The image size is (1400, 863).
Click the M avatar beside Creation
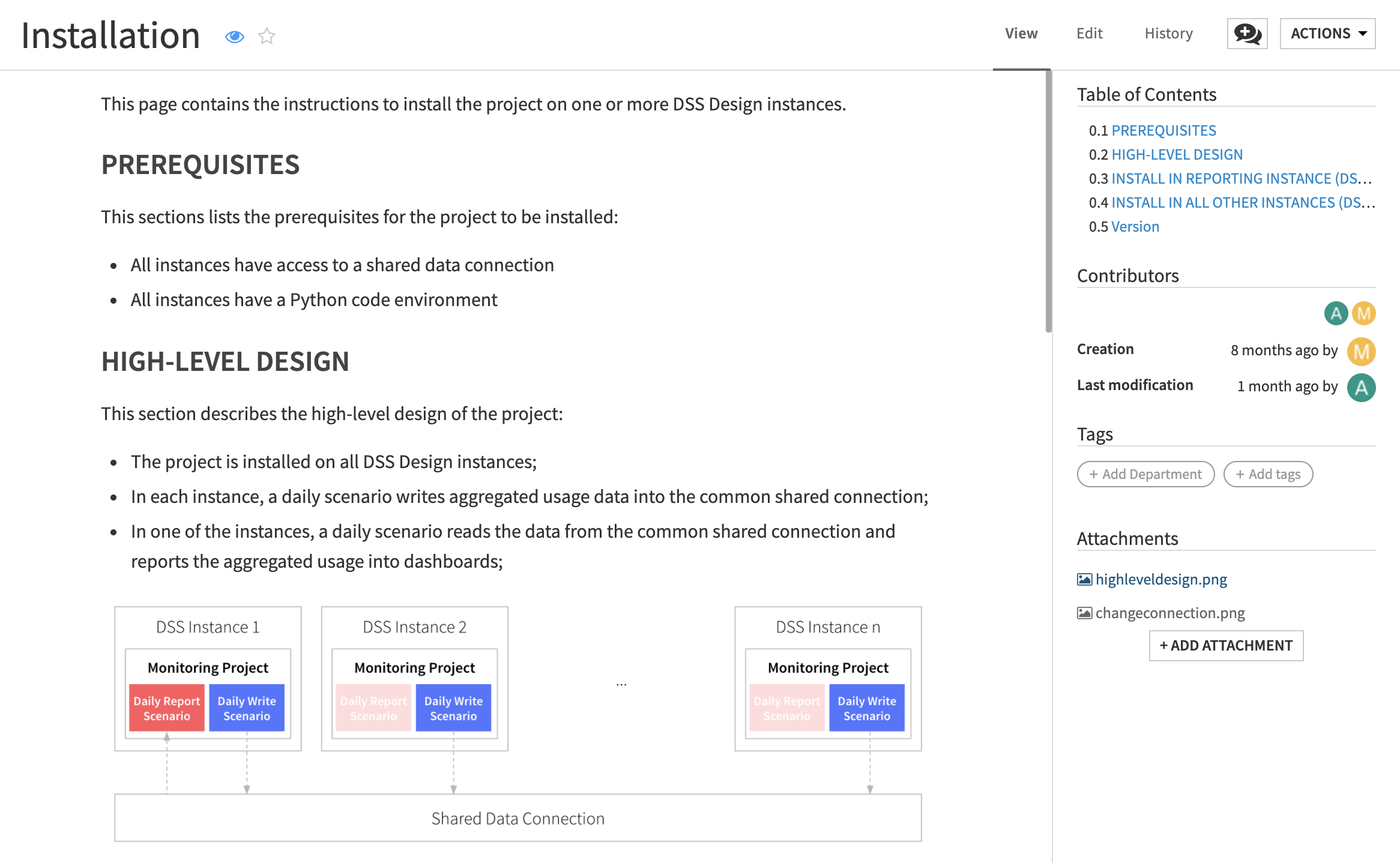tap(1361, 351)
